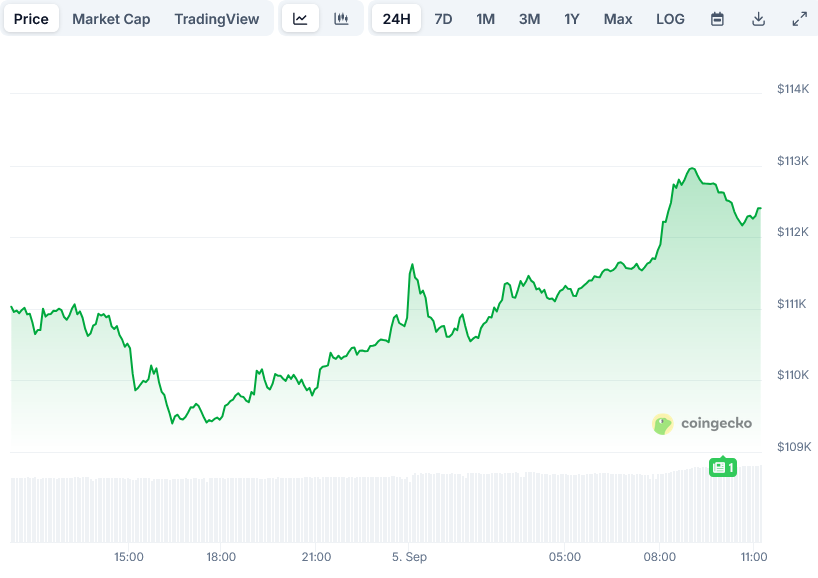The width and height of the screenshot is (818, 578).
Task: Open the news marker badge on chart
Action: point(723,467)
